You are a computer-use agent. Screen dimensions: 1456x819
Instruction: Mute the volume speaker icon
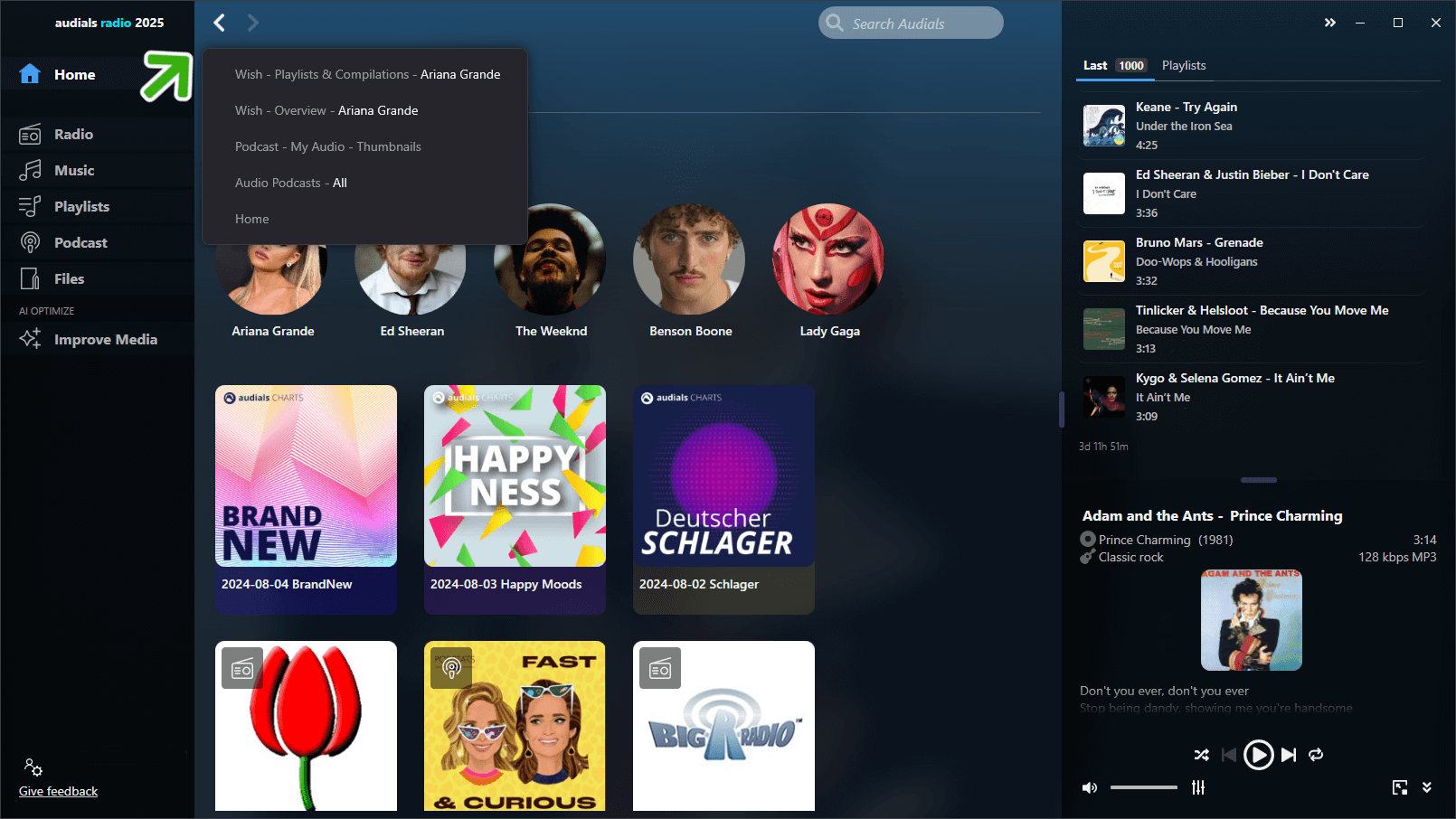click(x=1090, y=787)
